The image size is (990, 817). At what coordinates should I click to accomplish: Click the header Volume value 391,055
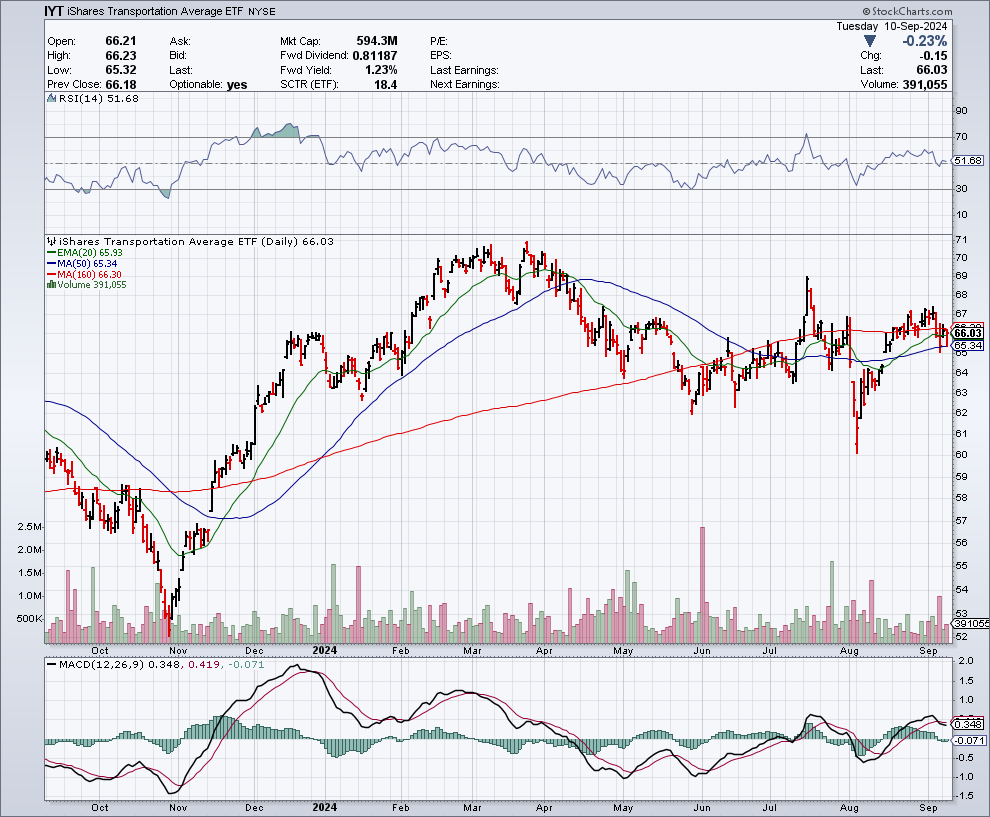[924, 85]
